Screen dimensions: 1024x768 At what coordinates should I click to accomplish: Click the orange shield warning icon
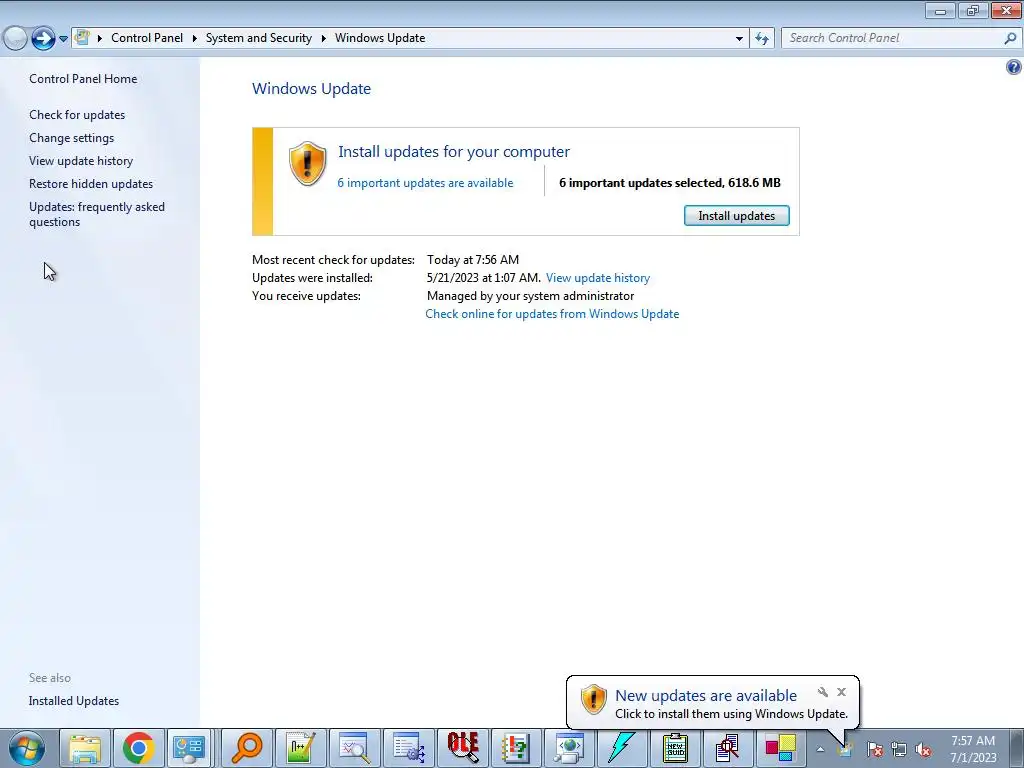[307, 164]
